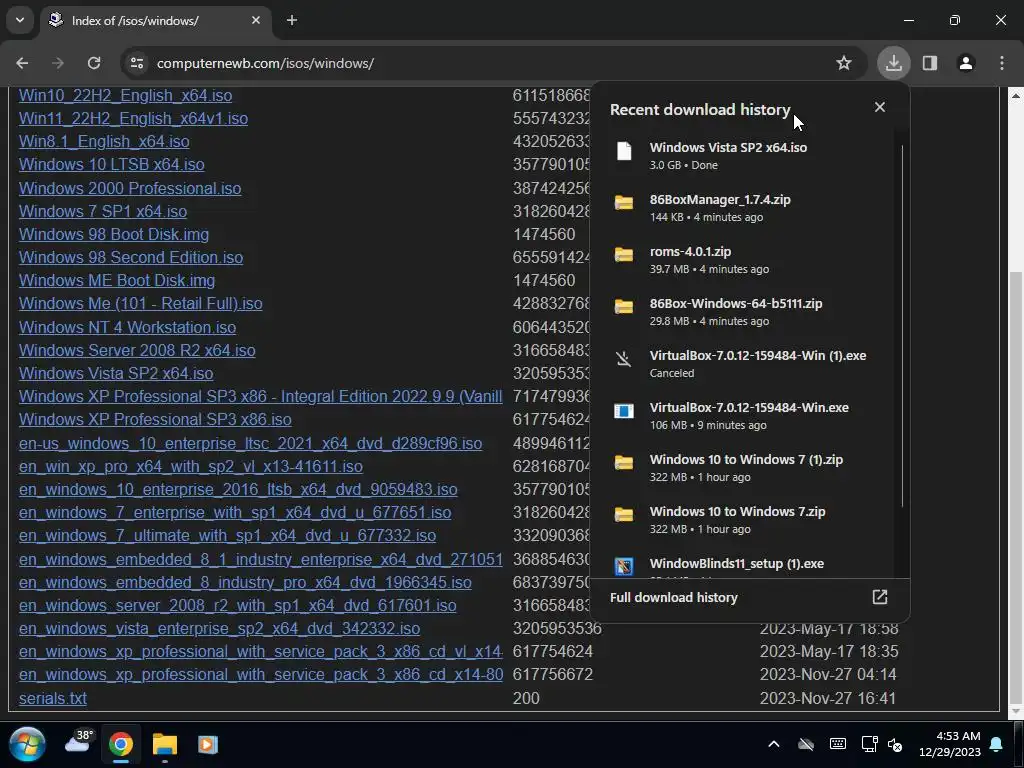This screenshot has width=1024, height=768.
Task: Click folder icon for Windows 10 to Windows 7.zip
Action: click(x=624, y=515)
